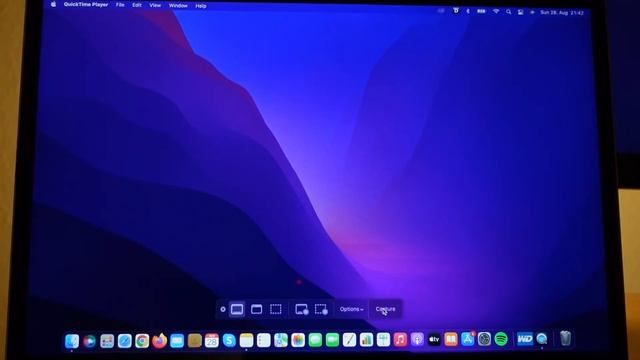Open App Store from the Dock

pyautogui.click(x=468, y=339)
